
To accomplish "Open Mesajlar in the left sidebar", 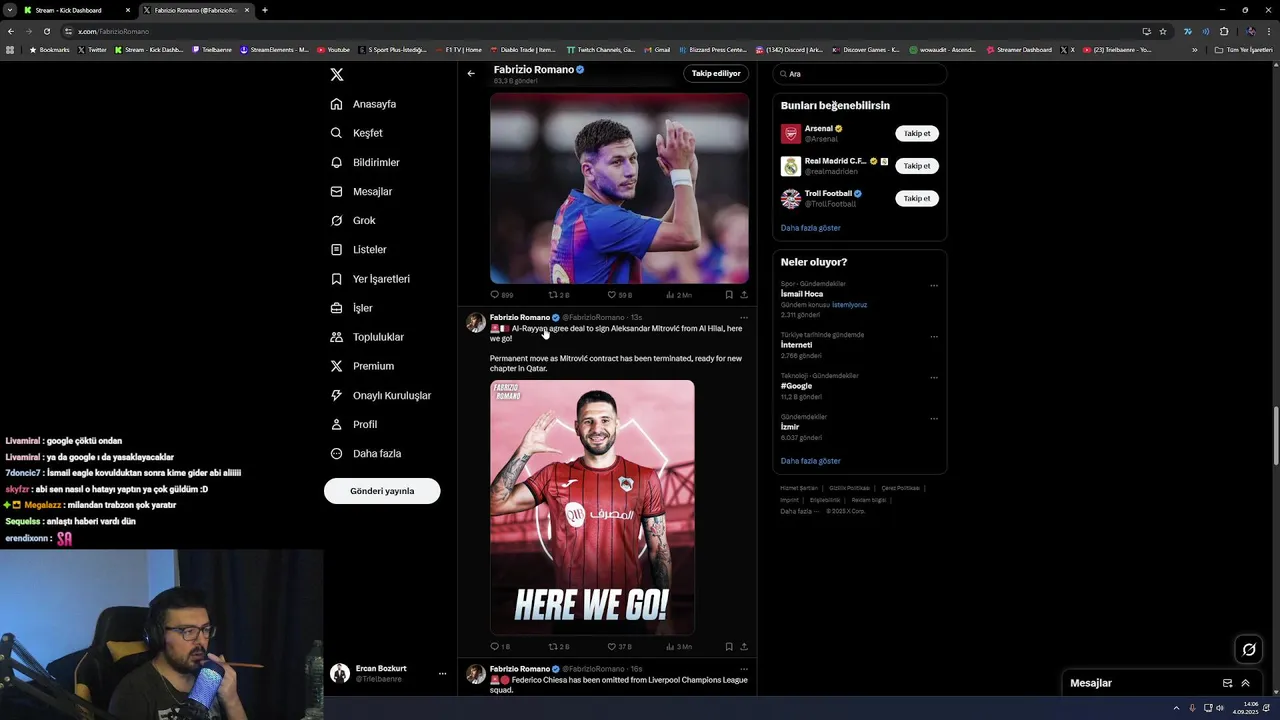I will [361, 191].
